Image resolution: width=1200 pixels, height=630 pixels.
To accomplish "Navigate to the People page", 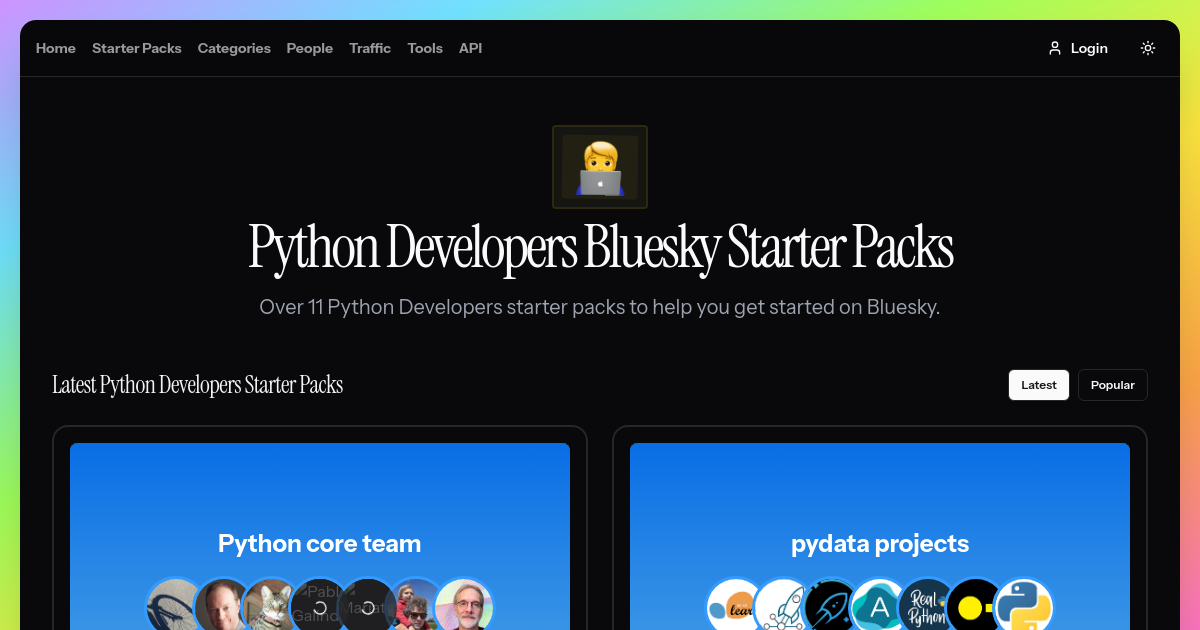I will click(310, 48).
